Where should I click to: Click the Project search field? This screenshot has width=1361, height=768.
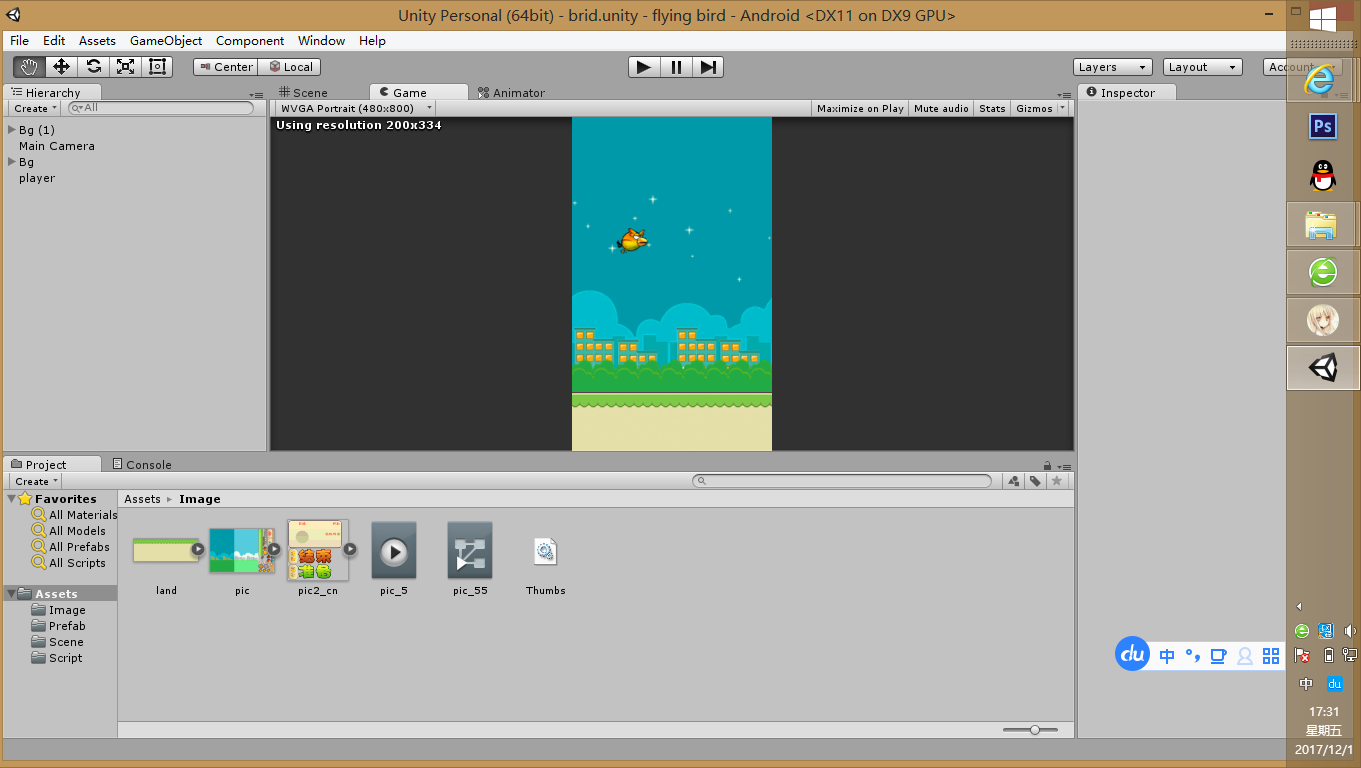(x=842, y=481)
